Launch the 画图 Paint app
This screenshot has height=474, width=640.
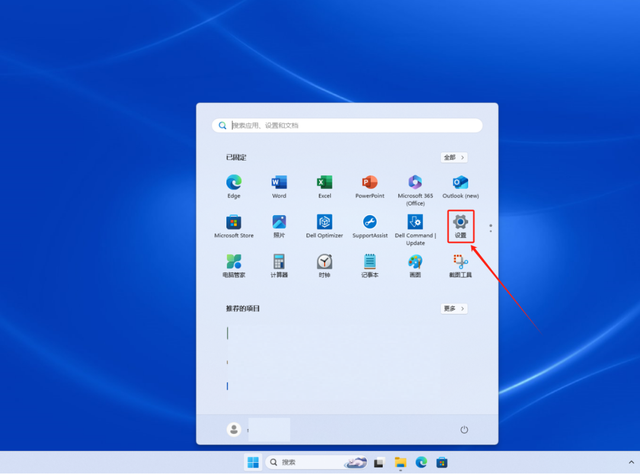(x=415, y=266)
